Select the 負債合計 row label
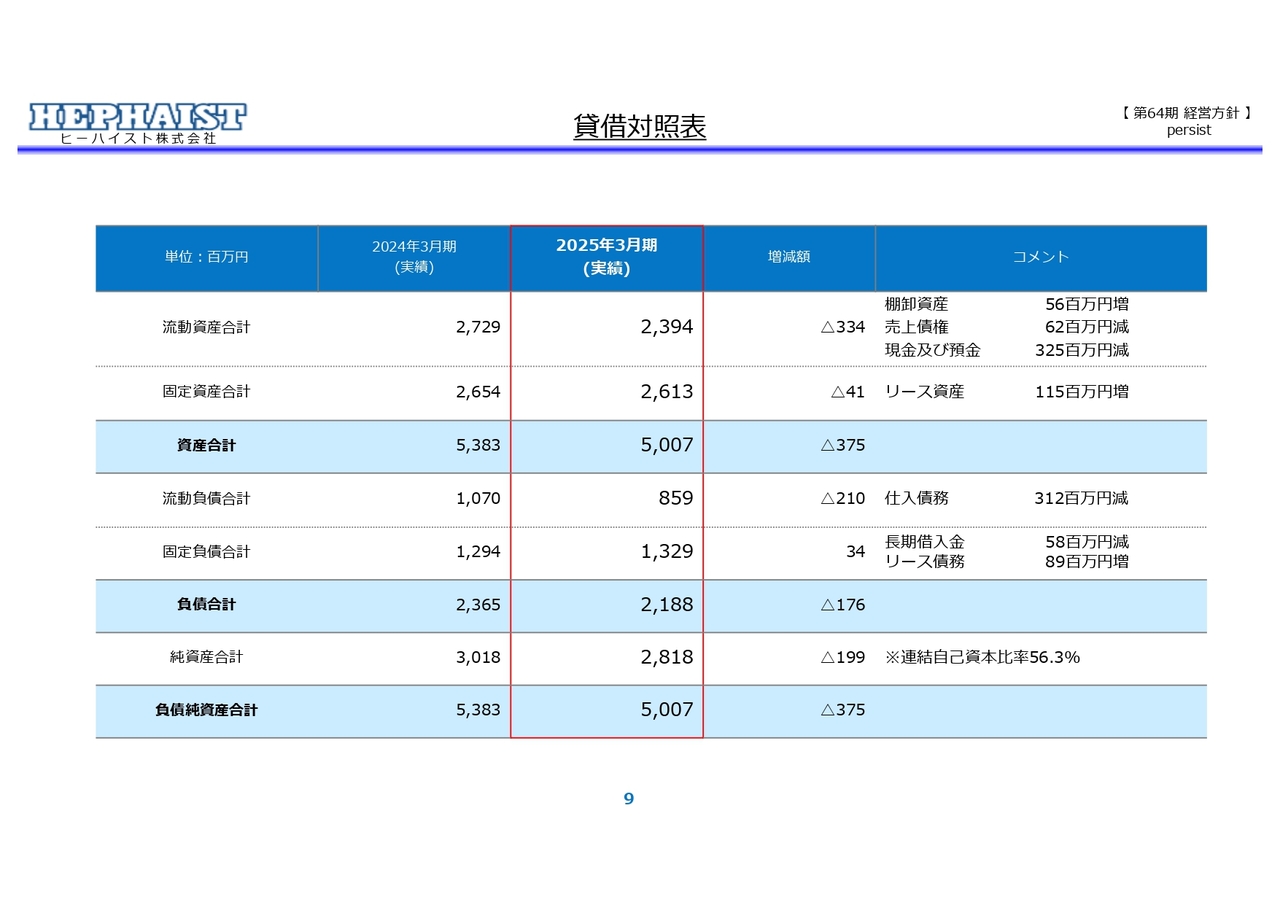1280x905 pixels. pos(207,605)
